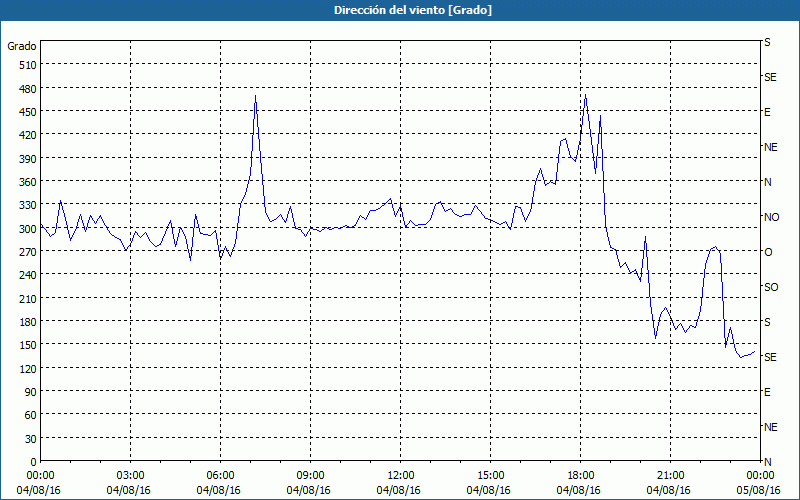The image size is (800, 500).
Task: Click the 390 tick label on the left axis
Action: pos(29,159)
